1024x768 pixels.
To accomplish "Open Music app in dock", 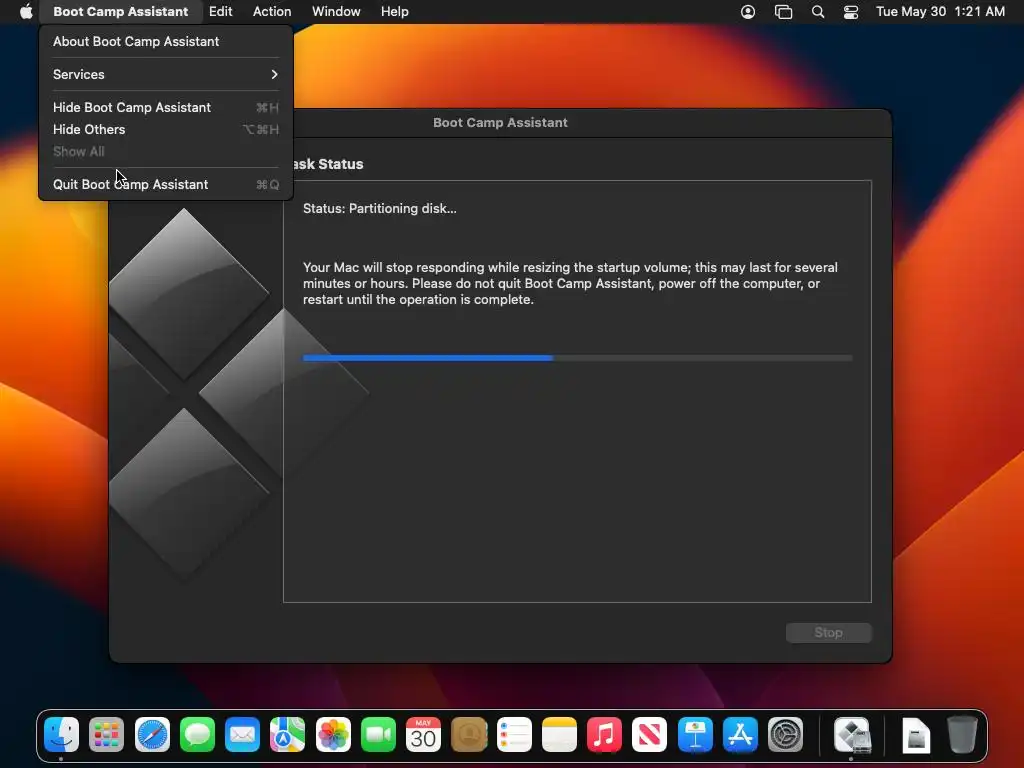I will pyautogui.click(x=604, y=735).
